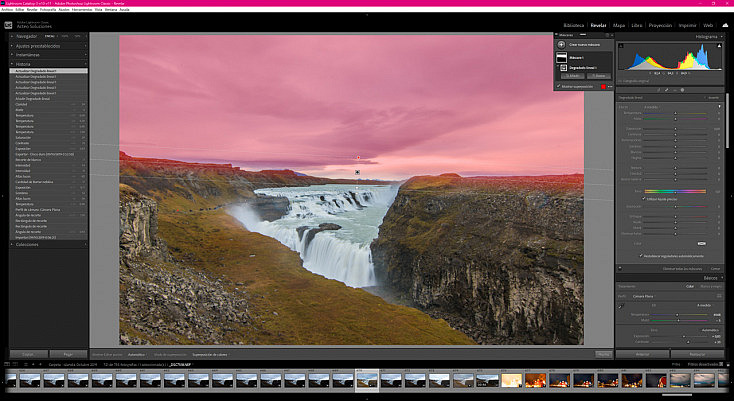Screen dimensions: 734x401
Task: Click the Cerrar button in mask panel
Action: click(715, 269)
